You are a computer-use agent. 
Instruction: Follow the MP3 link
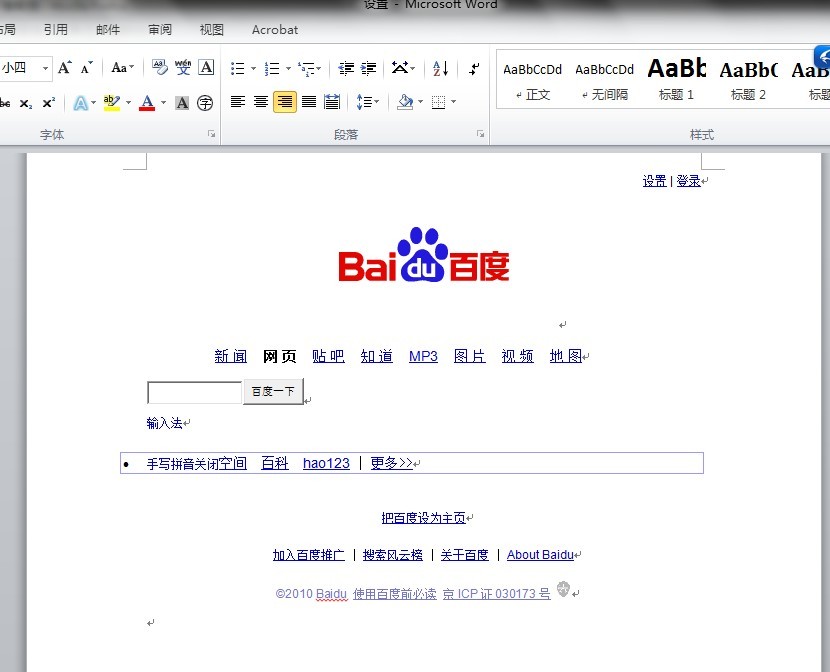[423, 356]
